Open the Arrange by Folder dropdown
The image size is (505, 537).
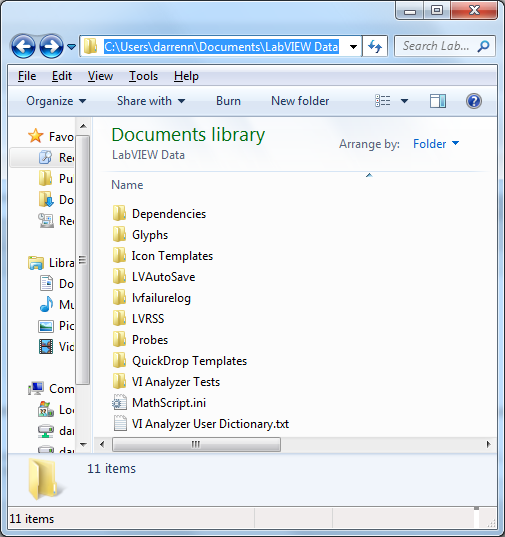(436, 144)
